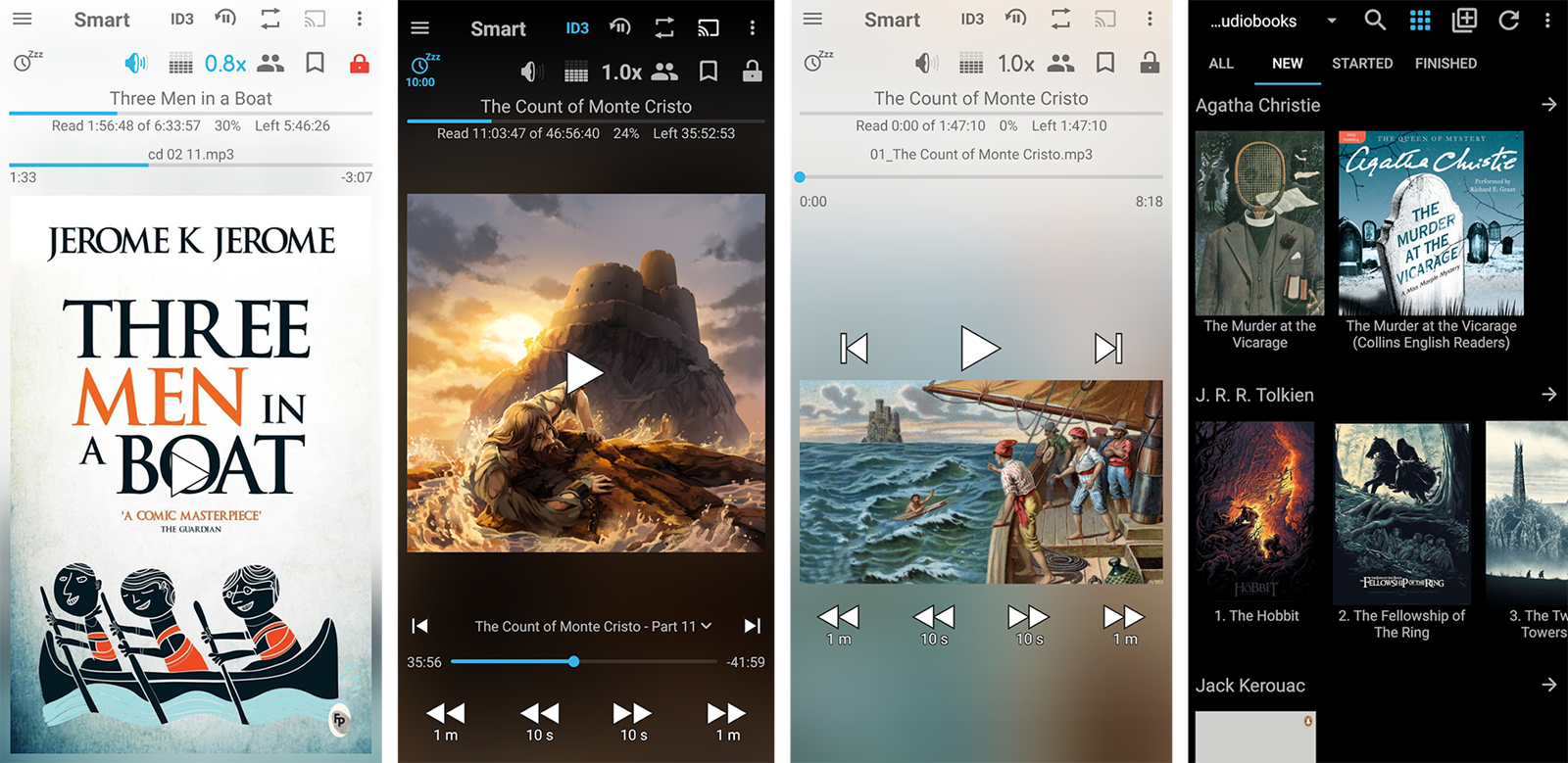Open the sleep timer showing 10:00
This screenshot has height=763, width=1568.
click(422, 70)
